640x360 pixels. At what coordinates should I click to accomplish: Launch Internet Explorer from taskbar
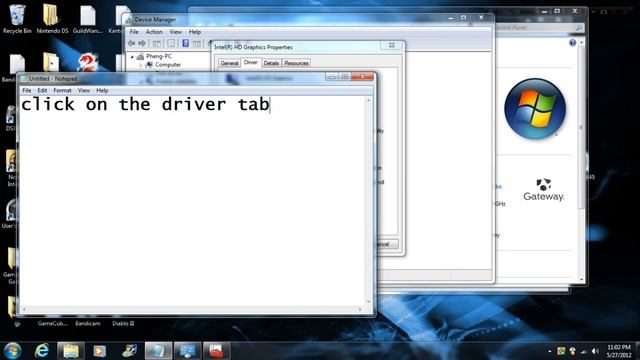click(42, 351)
